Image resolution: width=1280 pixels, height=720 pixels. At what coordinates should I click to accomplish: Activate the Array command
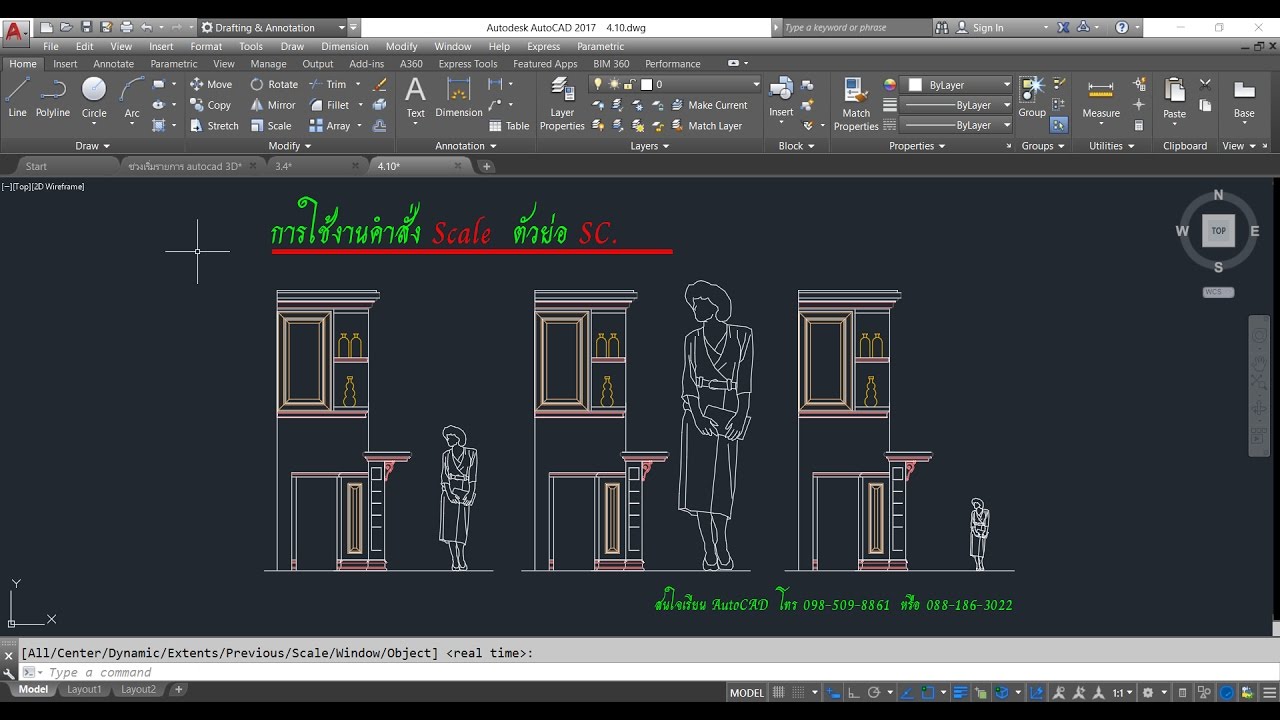[330, 126]
